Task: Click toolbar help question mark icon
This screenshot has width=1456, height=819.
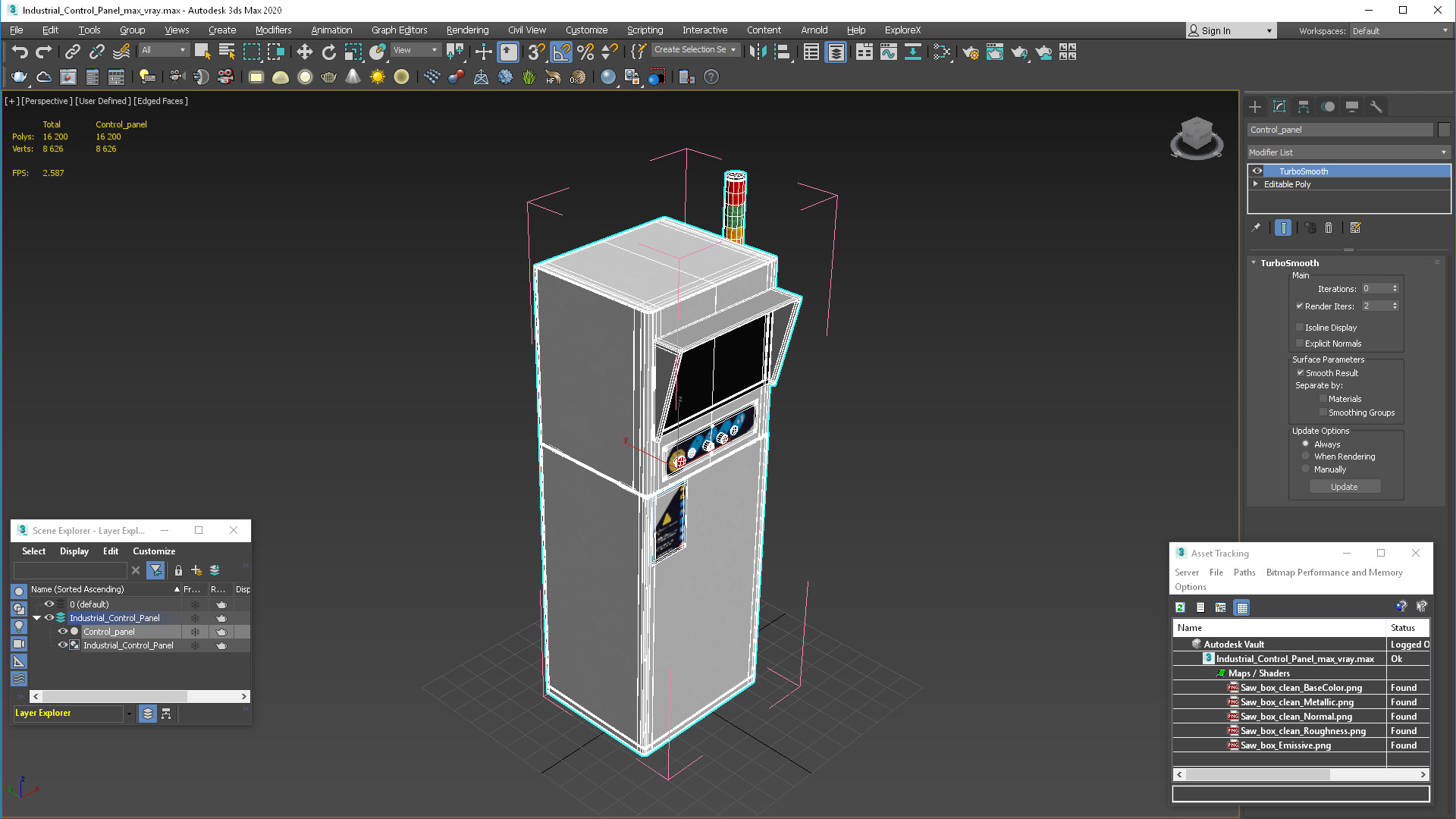Action: [711, 77]
